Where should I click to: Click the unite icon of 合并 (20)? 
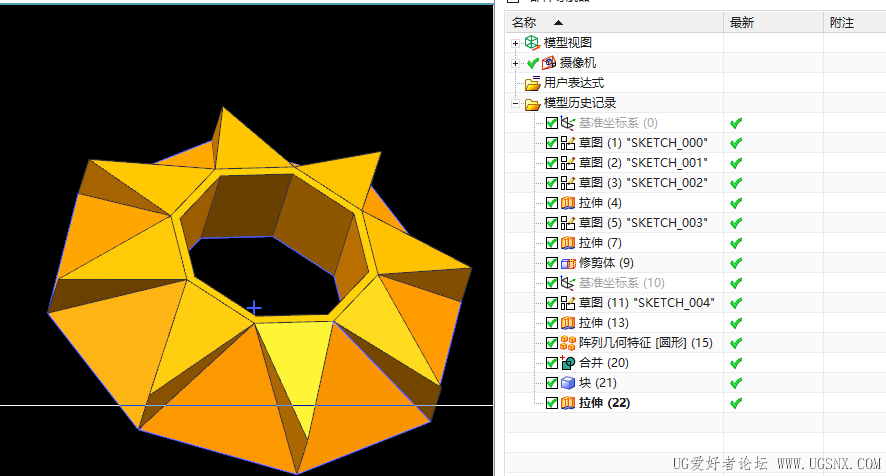[568, 363]
